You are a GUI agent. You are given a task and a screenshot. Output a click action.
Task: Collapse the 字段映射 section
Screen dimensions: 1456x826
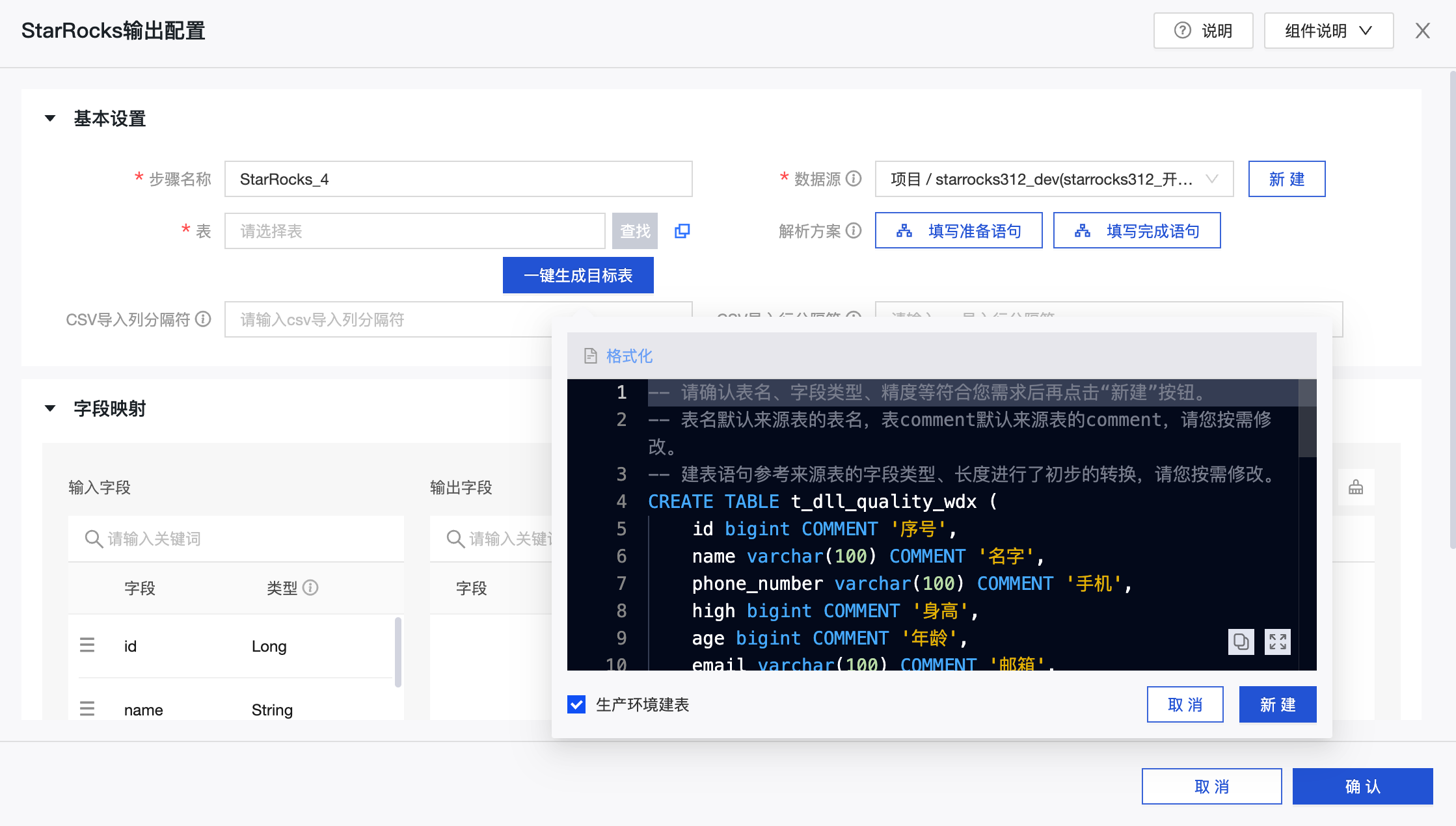tap(50, 408)
